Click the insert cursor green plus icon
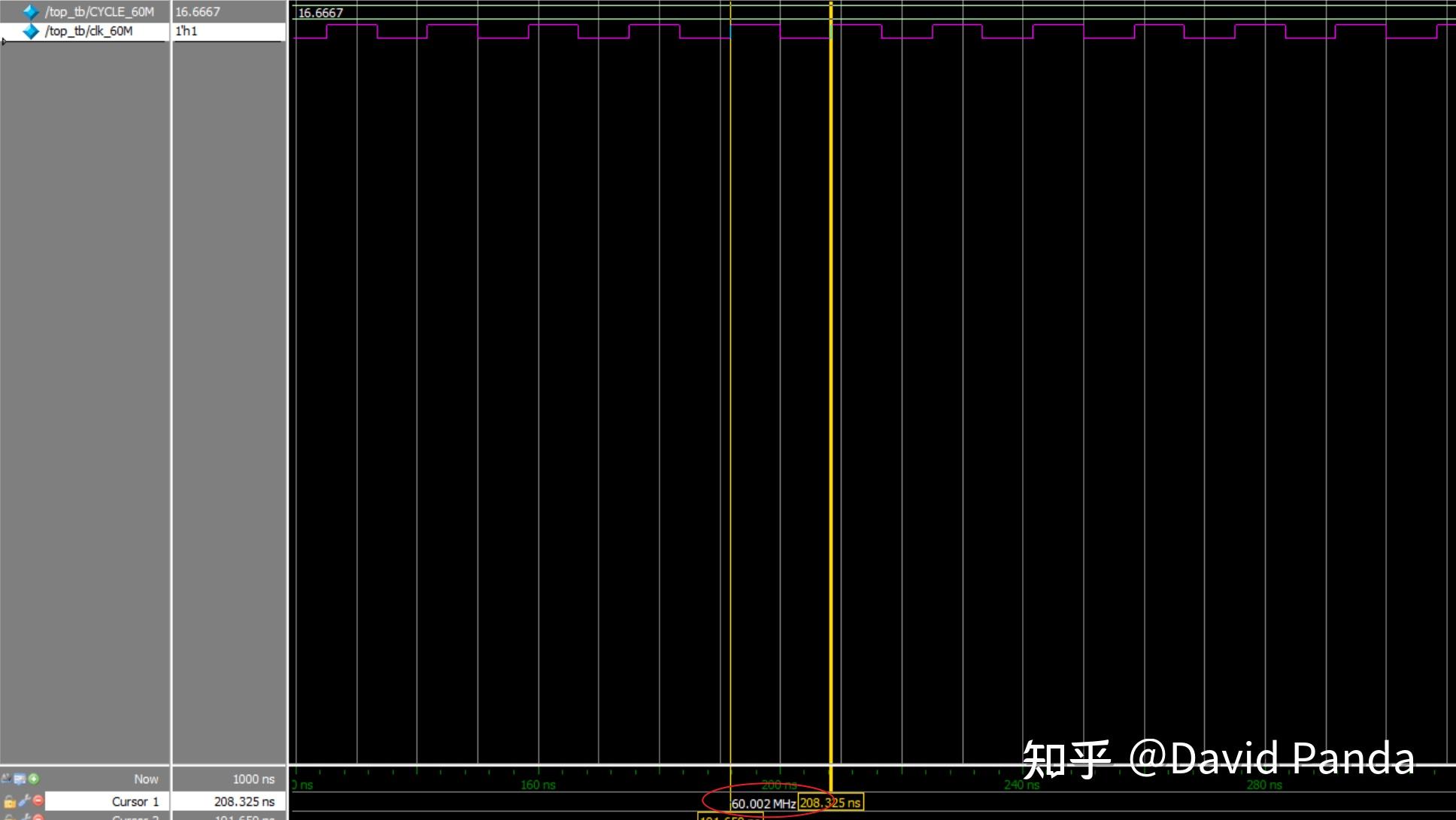 pyautogui.click(x=34, y=779)
